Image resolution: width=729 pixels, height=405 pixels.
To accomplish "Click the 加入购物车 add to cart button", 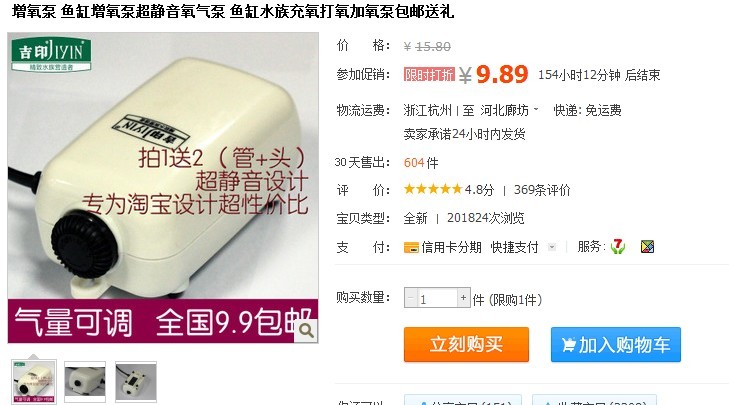I will coord(616,345).
